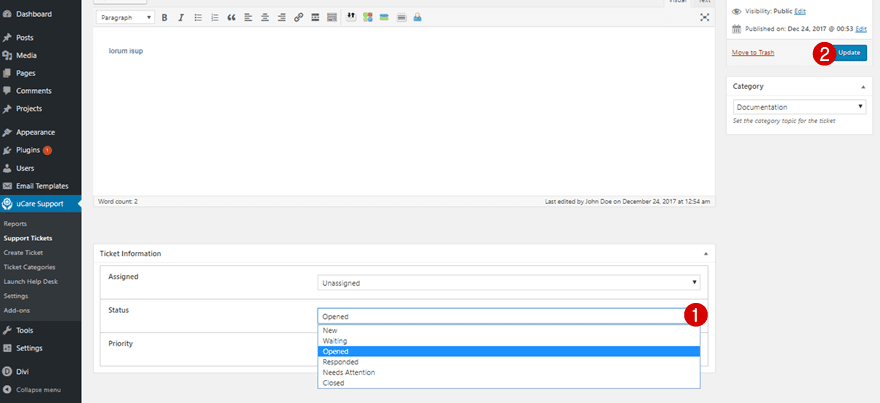Insert or edit a link
This screenshot has height=403, width=880.
(299, 17)
